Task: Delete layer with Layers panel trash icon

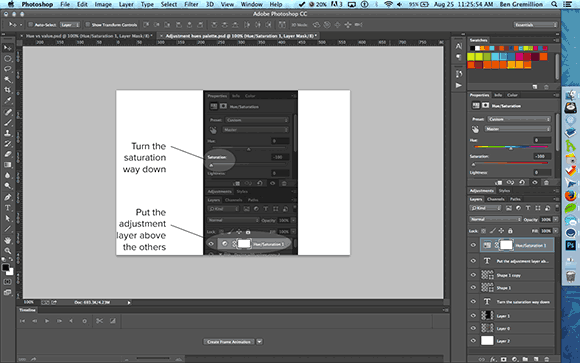Action: pos(546,359)
